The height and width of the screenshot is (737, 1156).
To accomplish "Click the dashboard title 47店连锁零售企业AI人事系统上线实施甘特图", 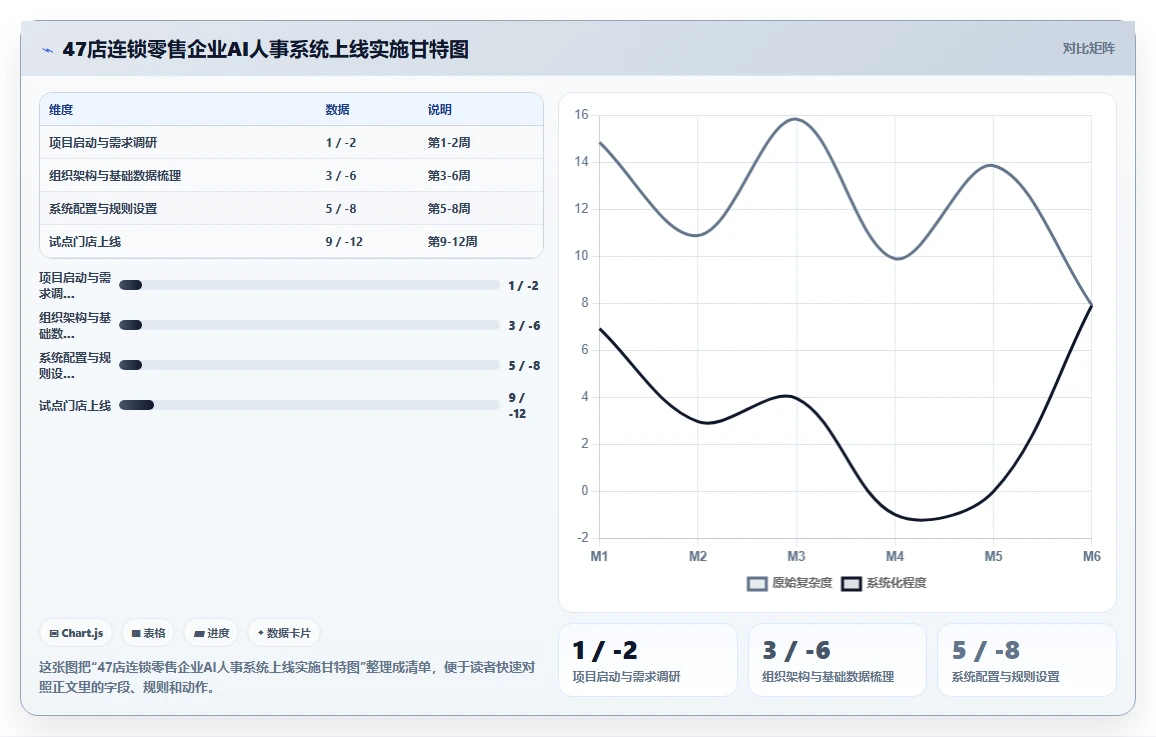I will 265,49.
